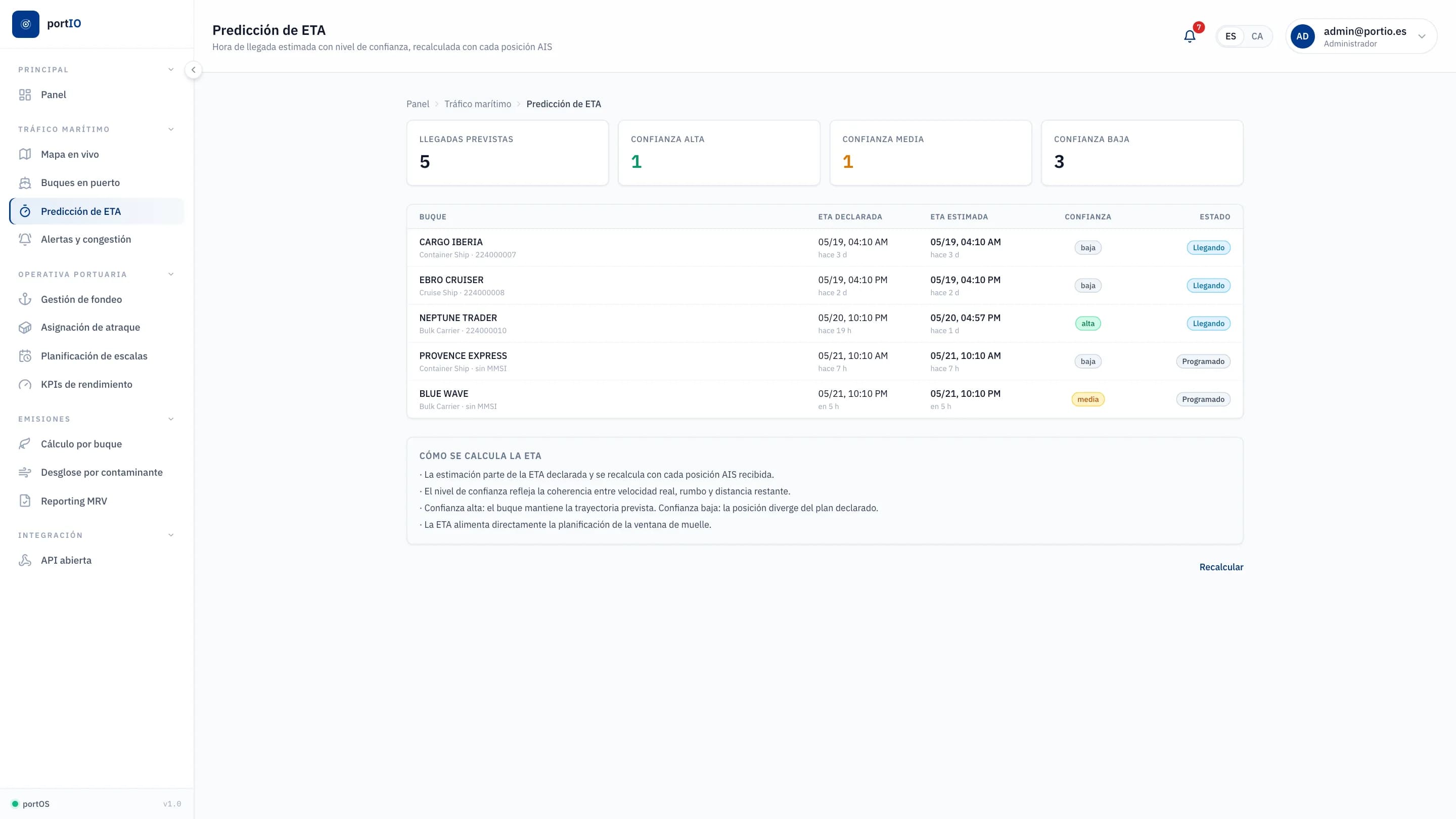This screenshot has height=819, width=1456.
Task: Switch language to ES
Action: click(x=1231, y=36)
